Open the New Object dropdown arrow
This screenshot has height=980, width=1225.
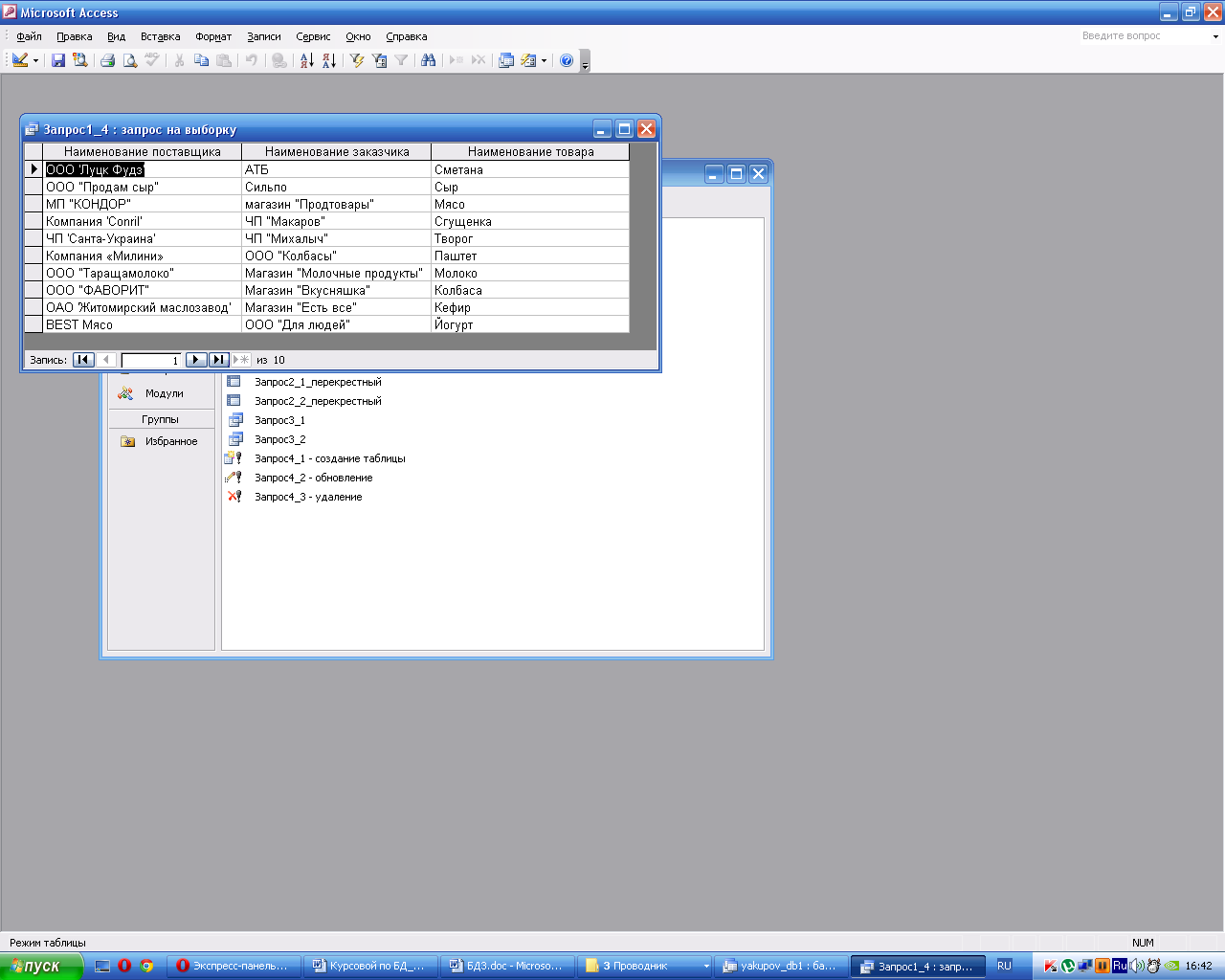tap(544, 60)
